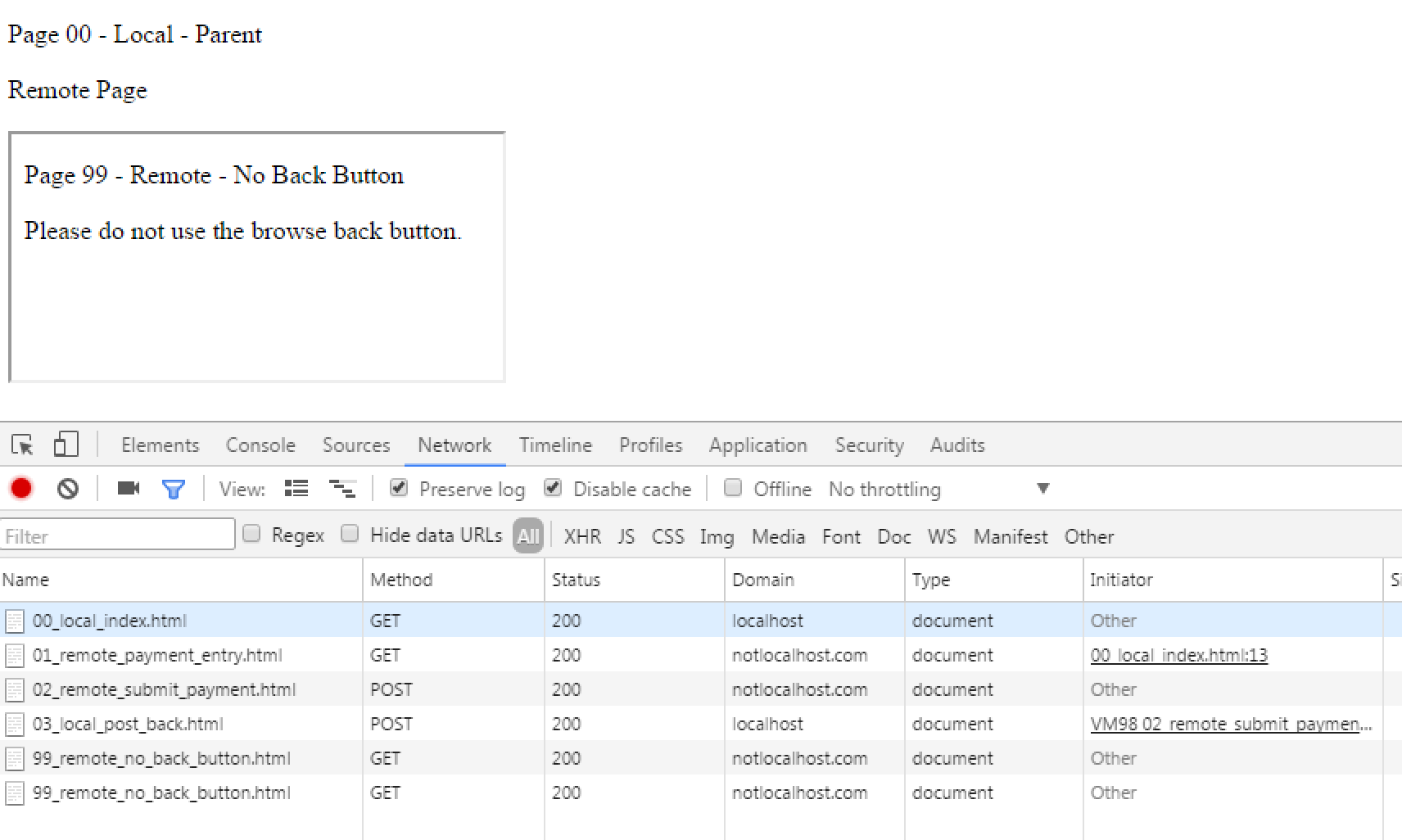The height and width of the screenshot is (840, 1402).
Task: Sort by the Method column header
Action: click(x=454, y=580)
